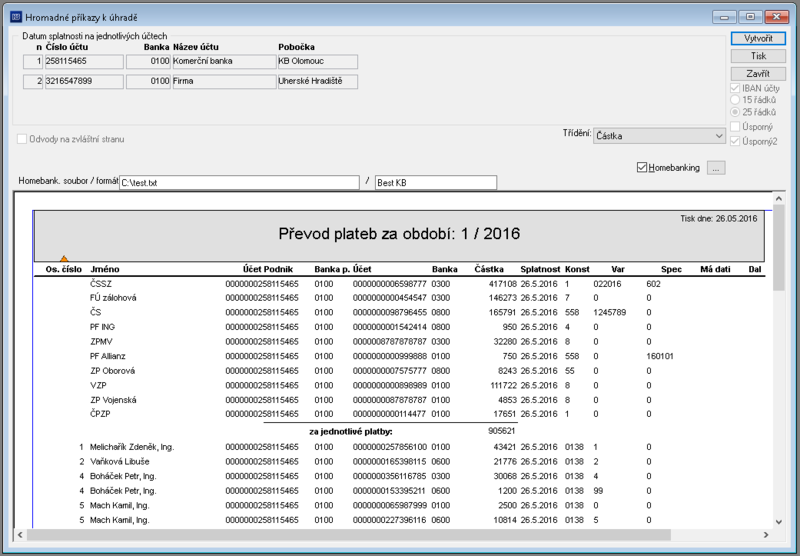Click the Vaňková Libuše row
Viewport: 800px width, 556px height.
coord(119,462)
